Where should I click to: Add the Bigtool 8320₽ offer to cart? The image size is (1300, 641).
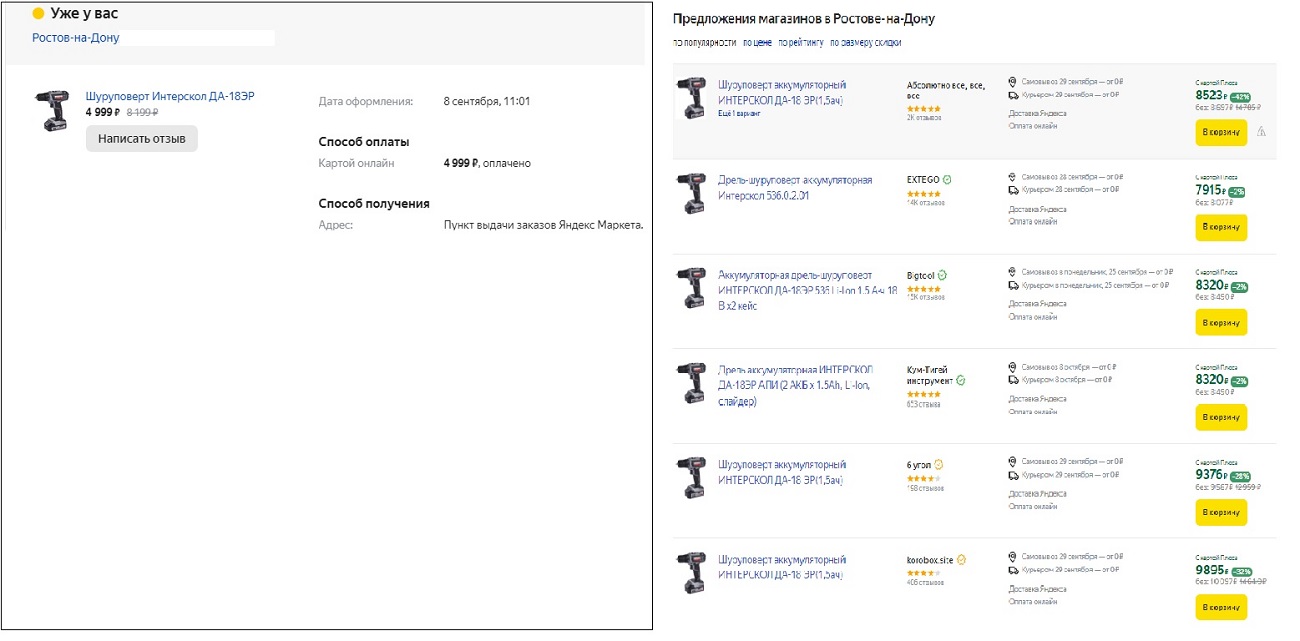pyautogui.click(x=1221, y=322)
